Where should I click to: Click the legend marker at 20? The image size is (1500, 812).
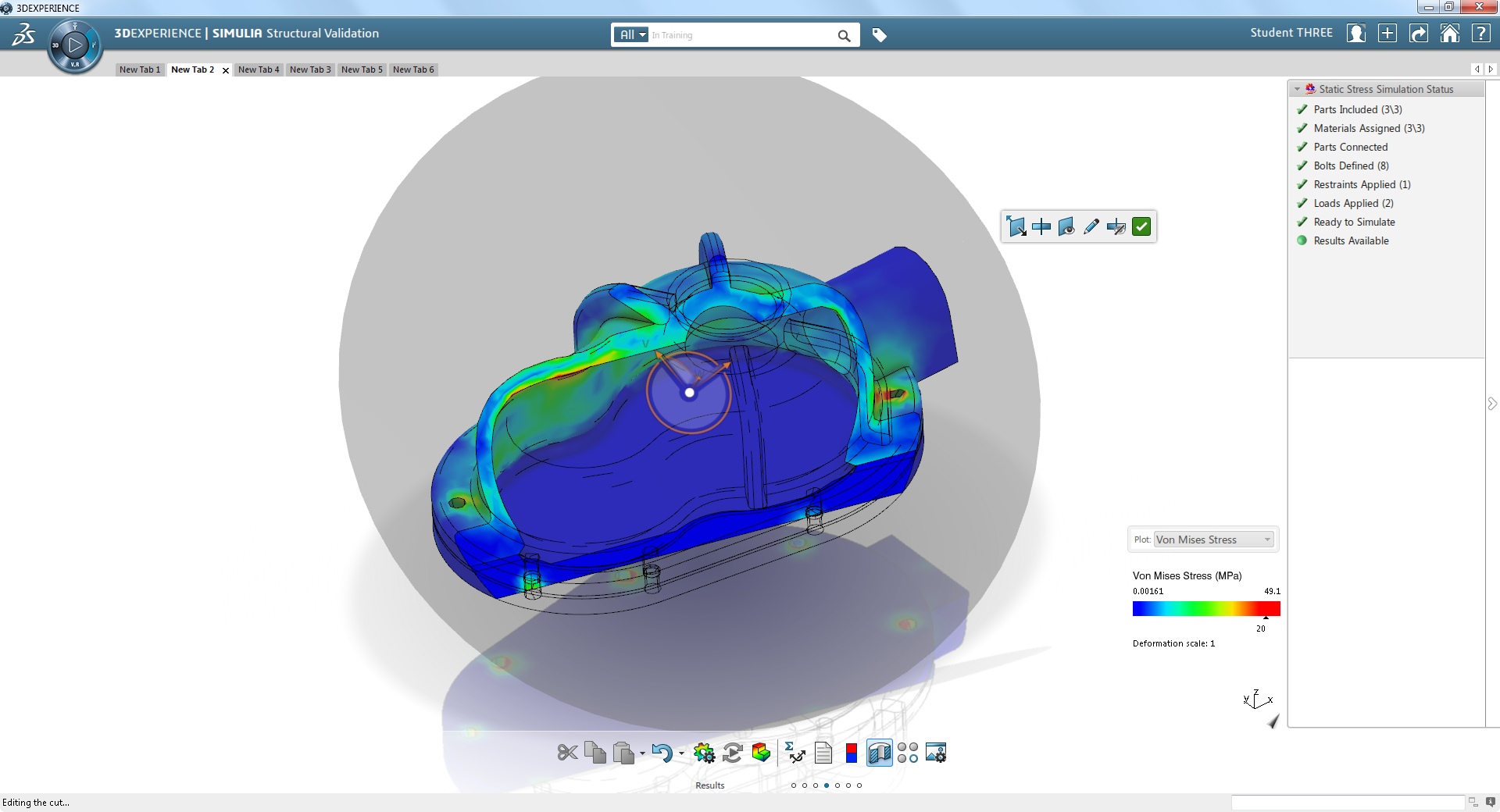[1266, 618]
